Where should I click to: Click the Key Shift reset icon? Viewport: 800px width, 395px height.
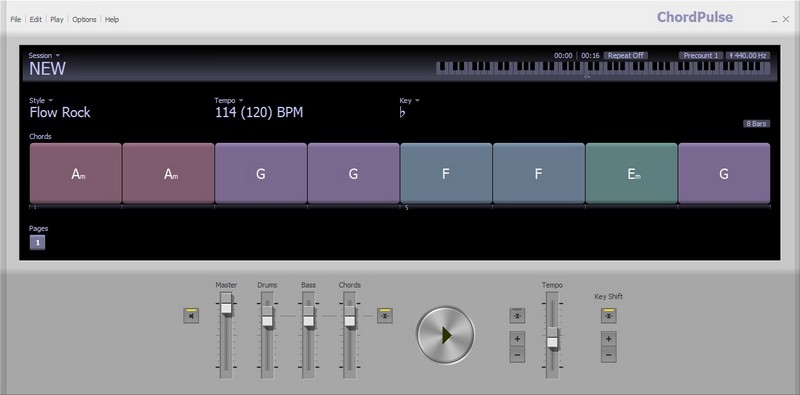609,316
